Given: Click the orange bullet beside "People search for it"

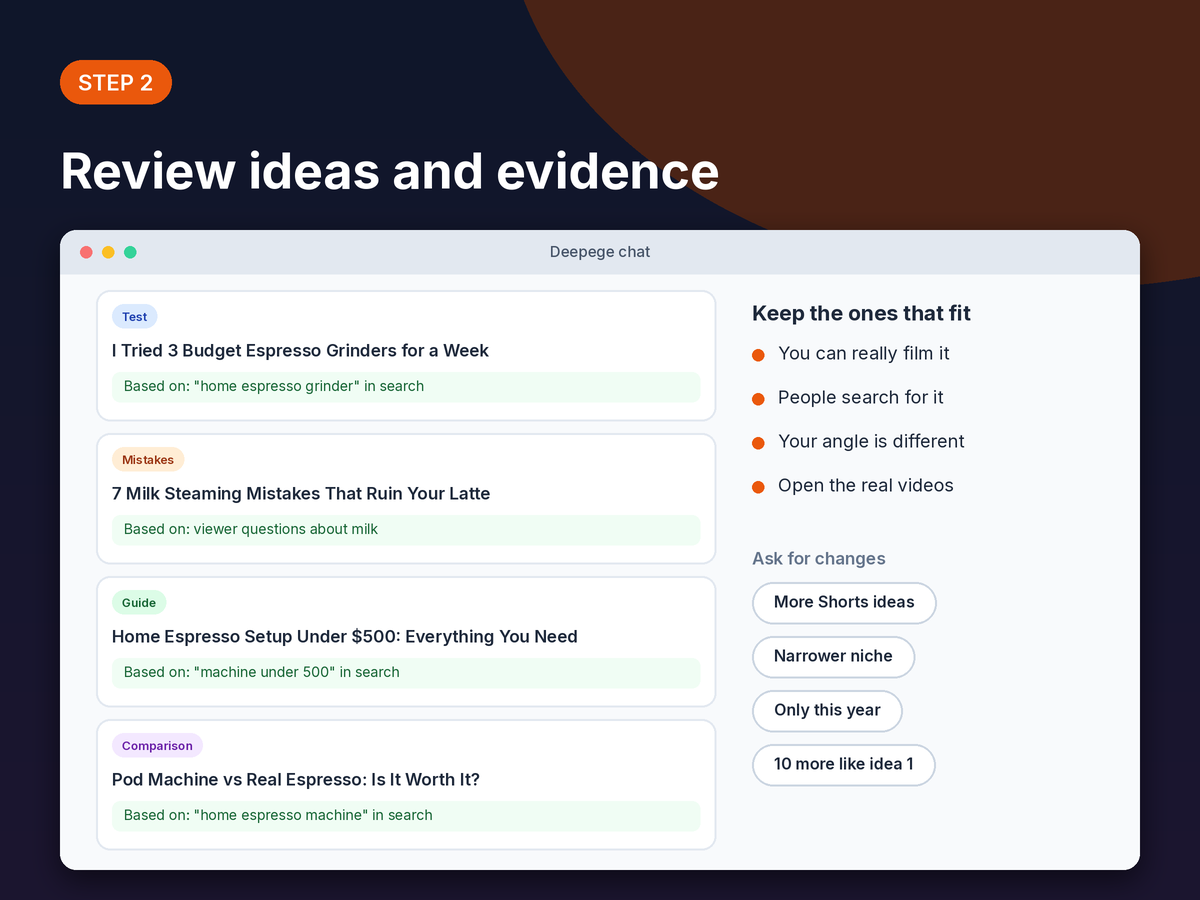Looking at the screenshot, I should point(758,399).
